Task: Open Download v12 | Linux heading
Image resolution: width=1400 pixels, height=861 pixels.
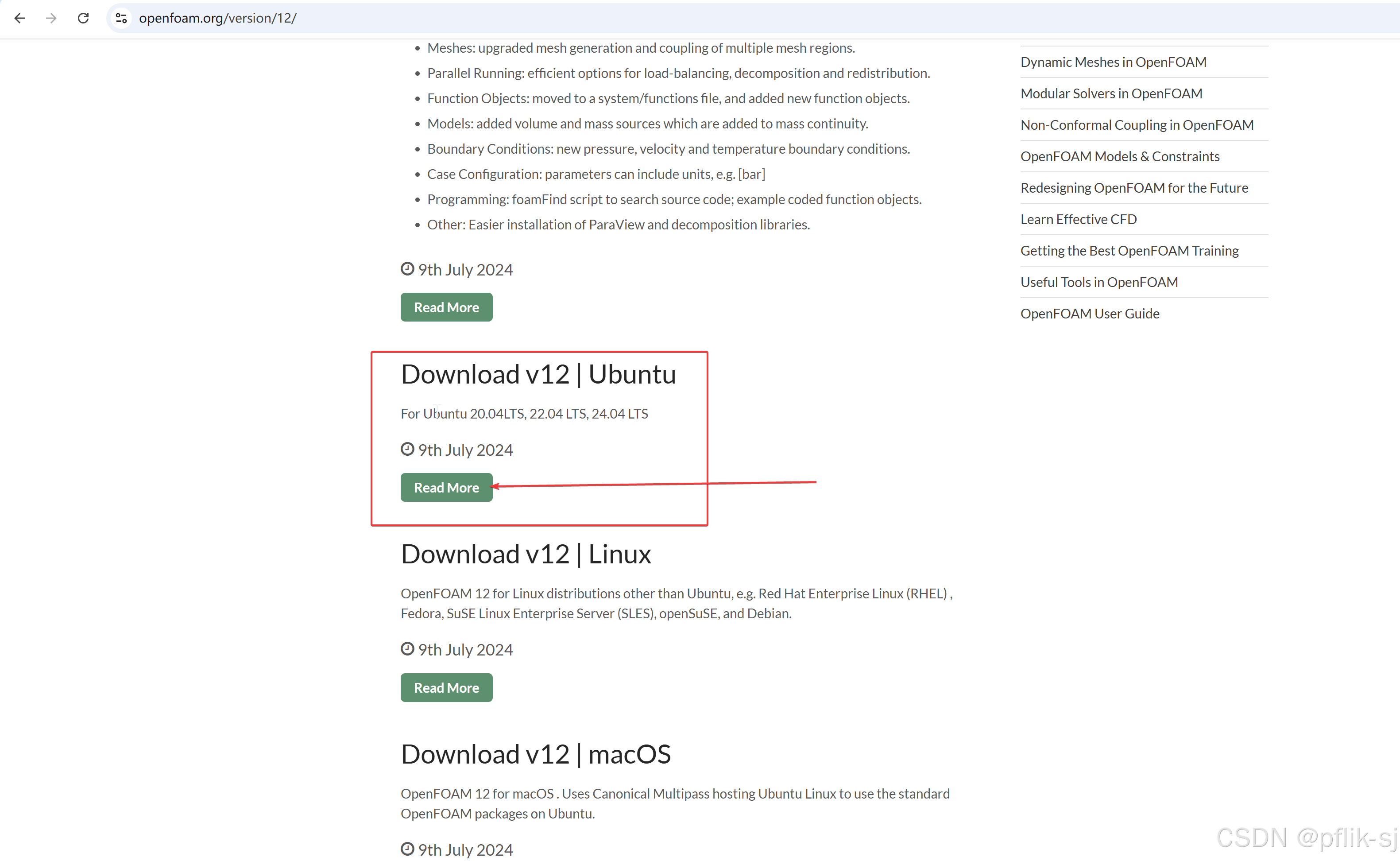Action: [525, 555]
